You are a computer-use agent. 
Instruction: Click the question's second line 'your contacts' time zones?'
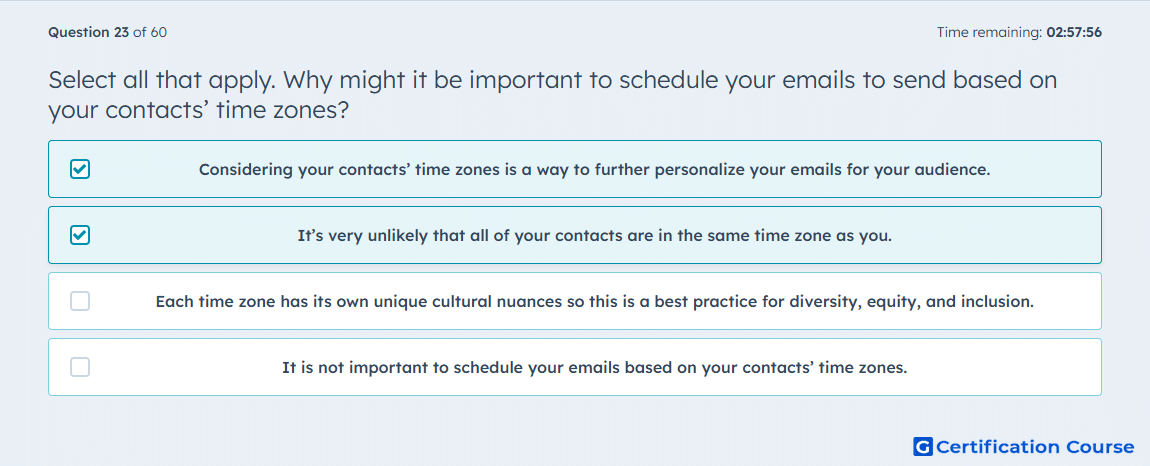(198, 110)
